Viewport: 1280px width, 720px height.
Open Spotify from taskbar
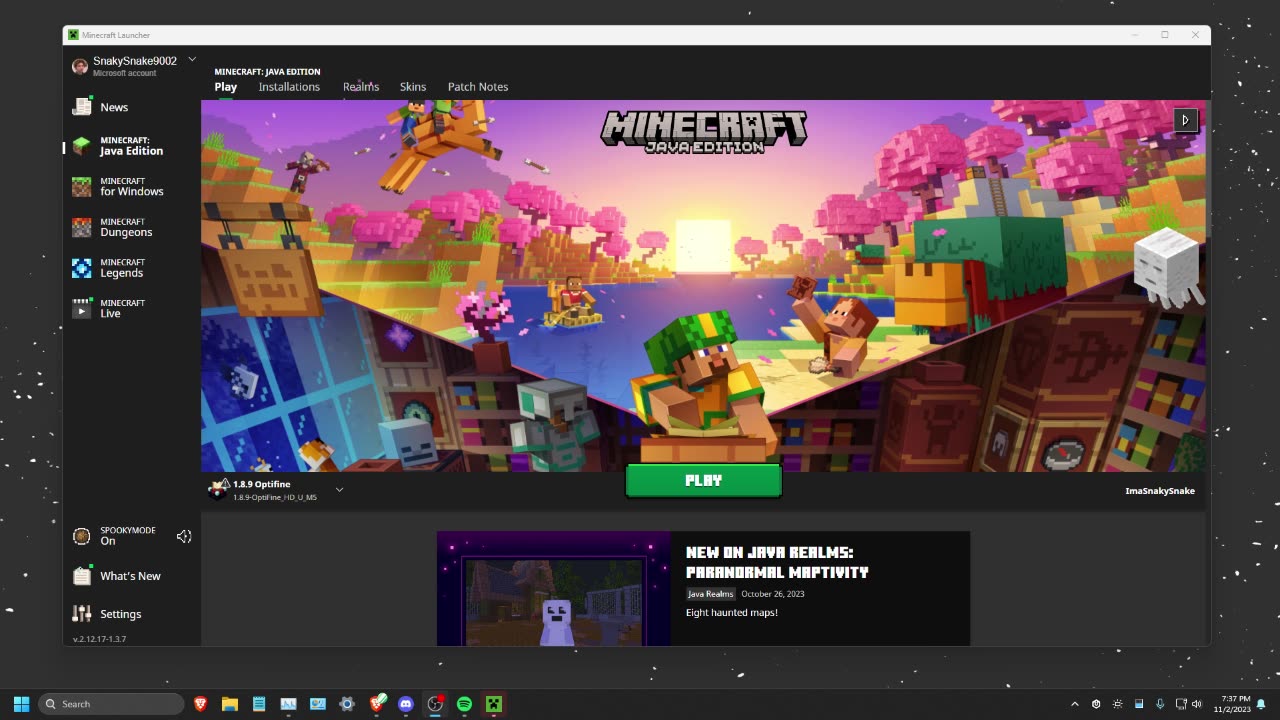[x=464, y=704]
